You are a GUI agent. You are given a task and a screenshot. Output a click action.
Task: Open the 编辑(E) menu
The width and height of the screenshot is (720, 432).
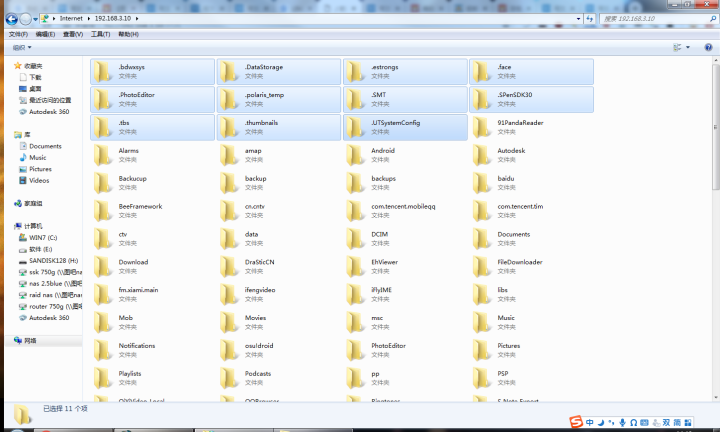point(45,34)
